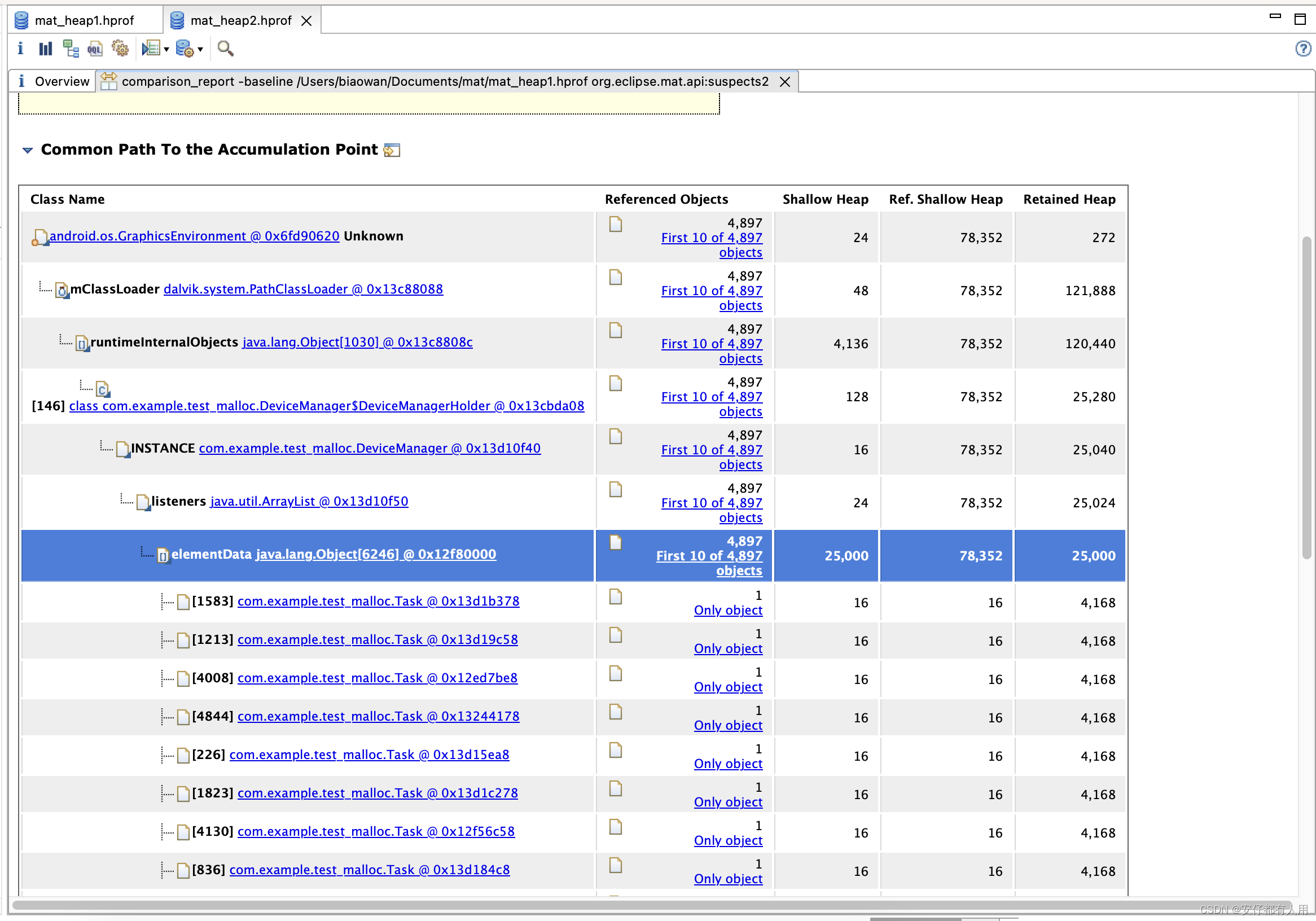
Task: Open java.lang.Object[6246] @ 0x12f80000 link
Action: [376, 554]
